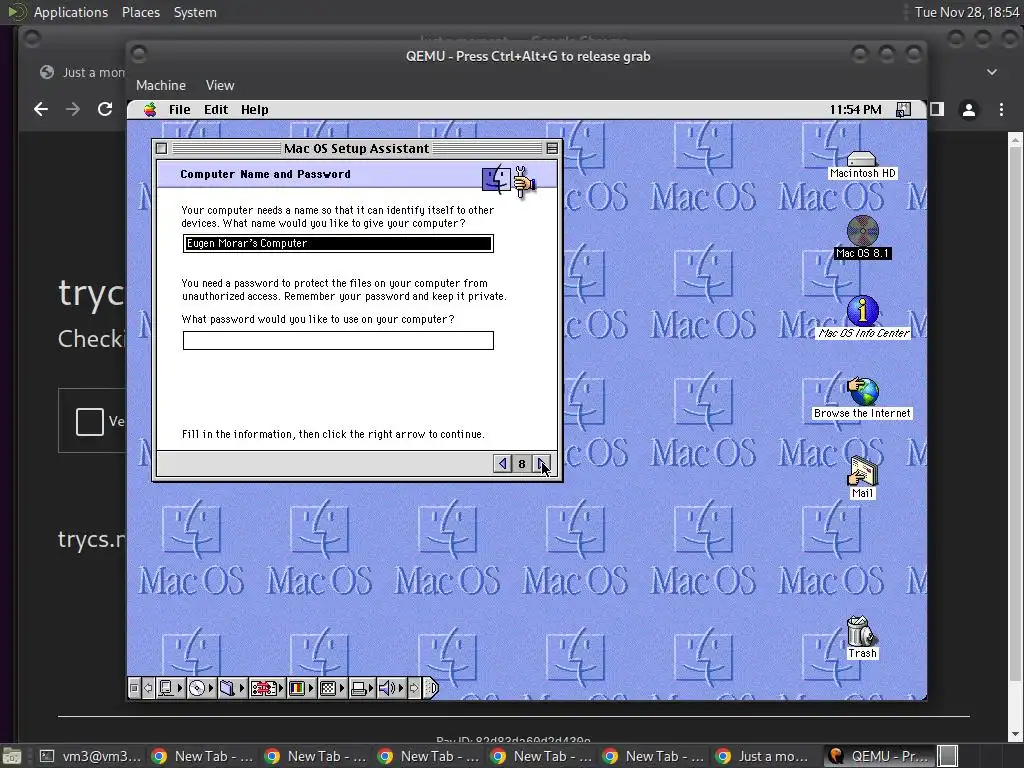Open the Mac OS File menu
Screen dimensions: 1024x768
[x=180, y=110]
